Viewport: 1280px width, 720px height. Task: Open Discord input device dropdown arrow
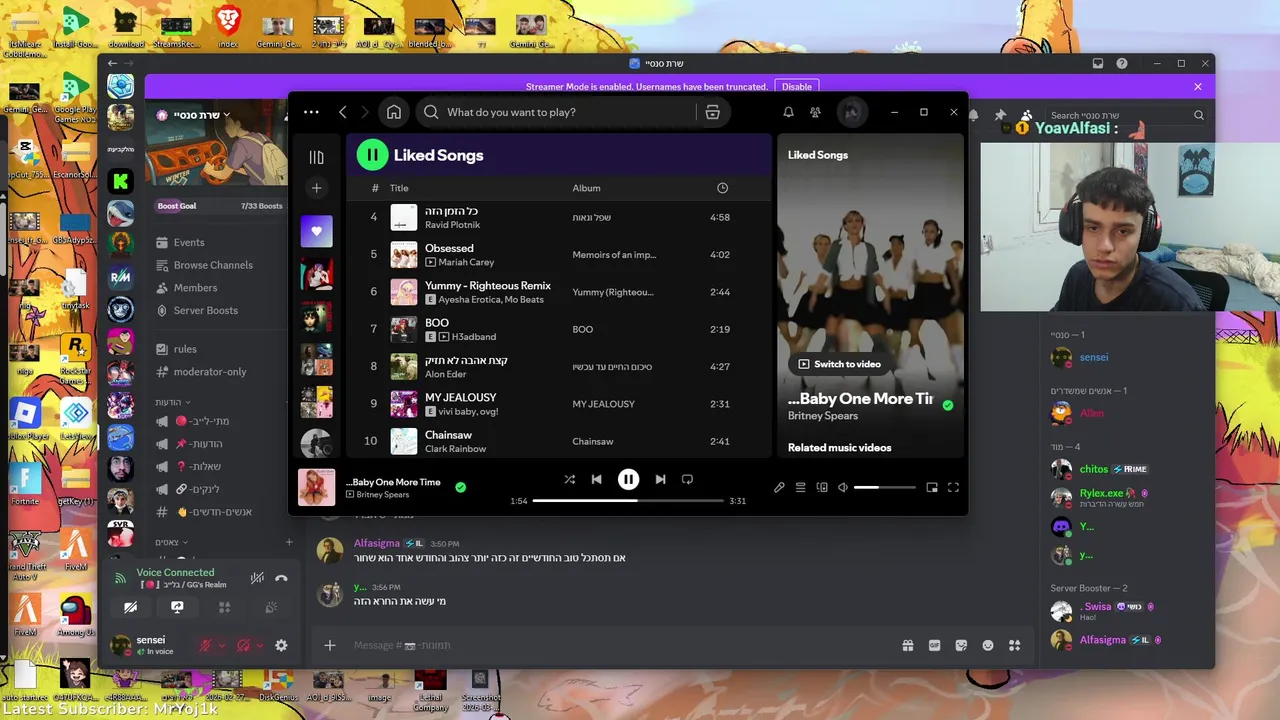point(222,646)
